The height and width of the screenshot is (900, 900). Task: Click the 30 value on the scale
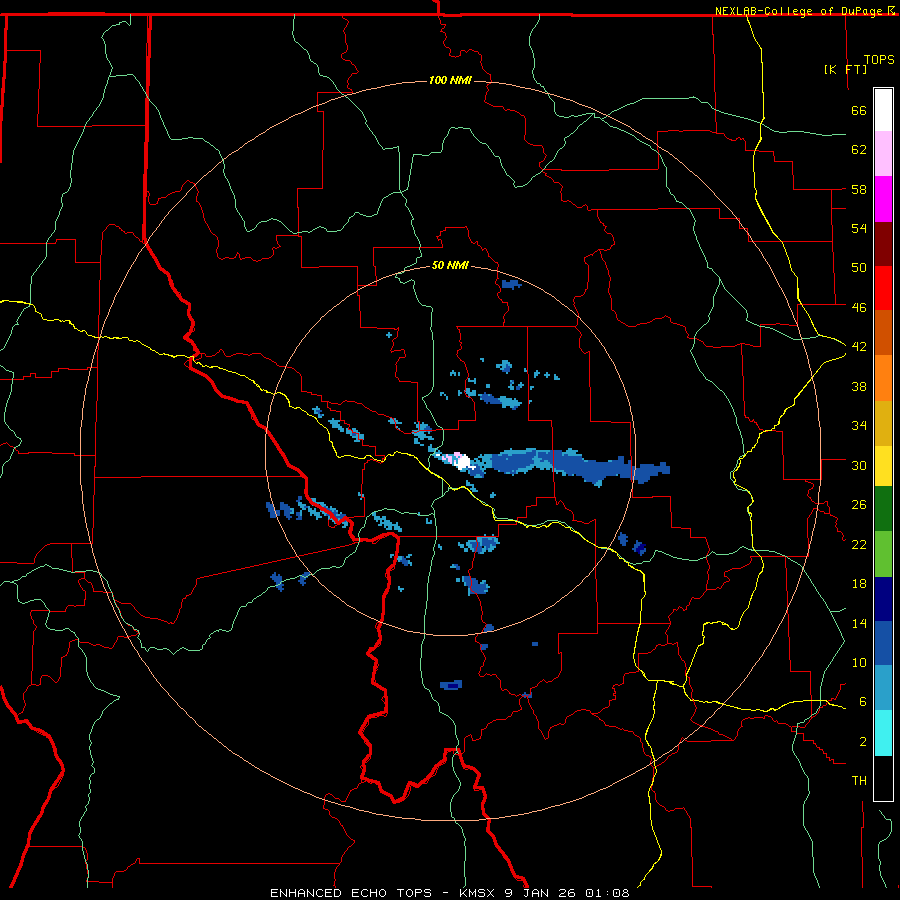859,465
